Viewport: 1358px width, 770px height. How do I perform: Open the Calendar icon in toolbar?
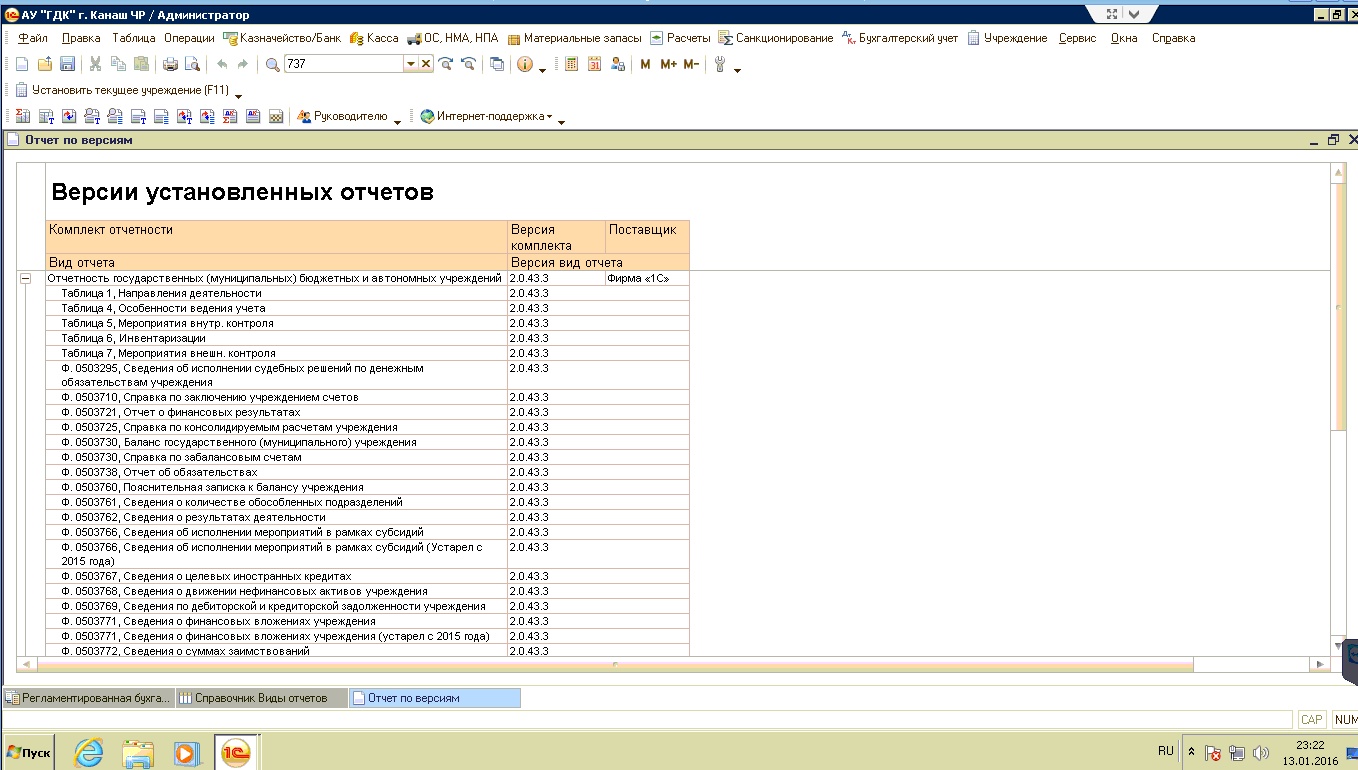click(594, 64)
